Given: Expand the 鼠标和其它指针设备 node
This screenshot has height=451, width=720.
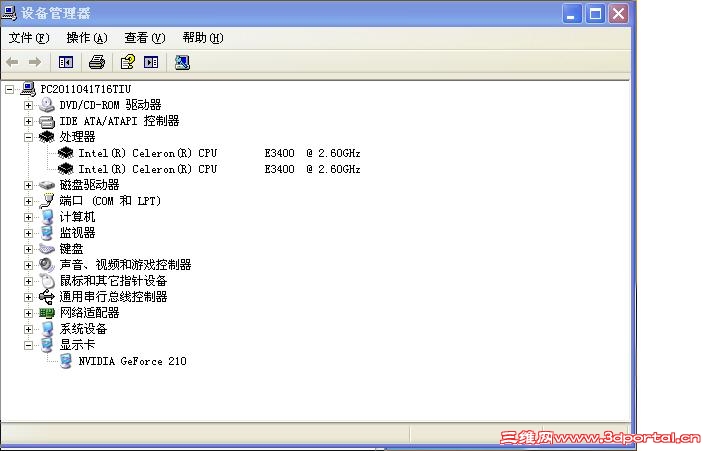Looking at the screenshot, I should click(x=28, y=281).
